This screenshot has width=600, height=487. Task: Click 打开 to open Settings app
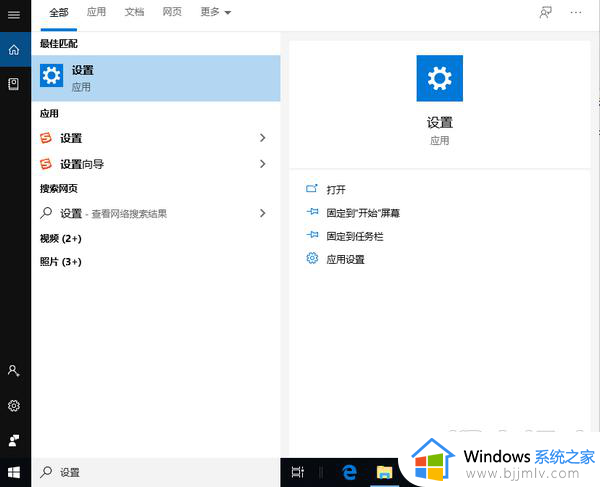click(x=336, y=189)
